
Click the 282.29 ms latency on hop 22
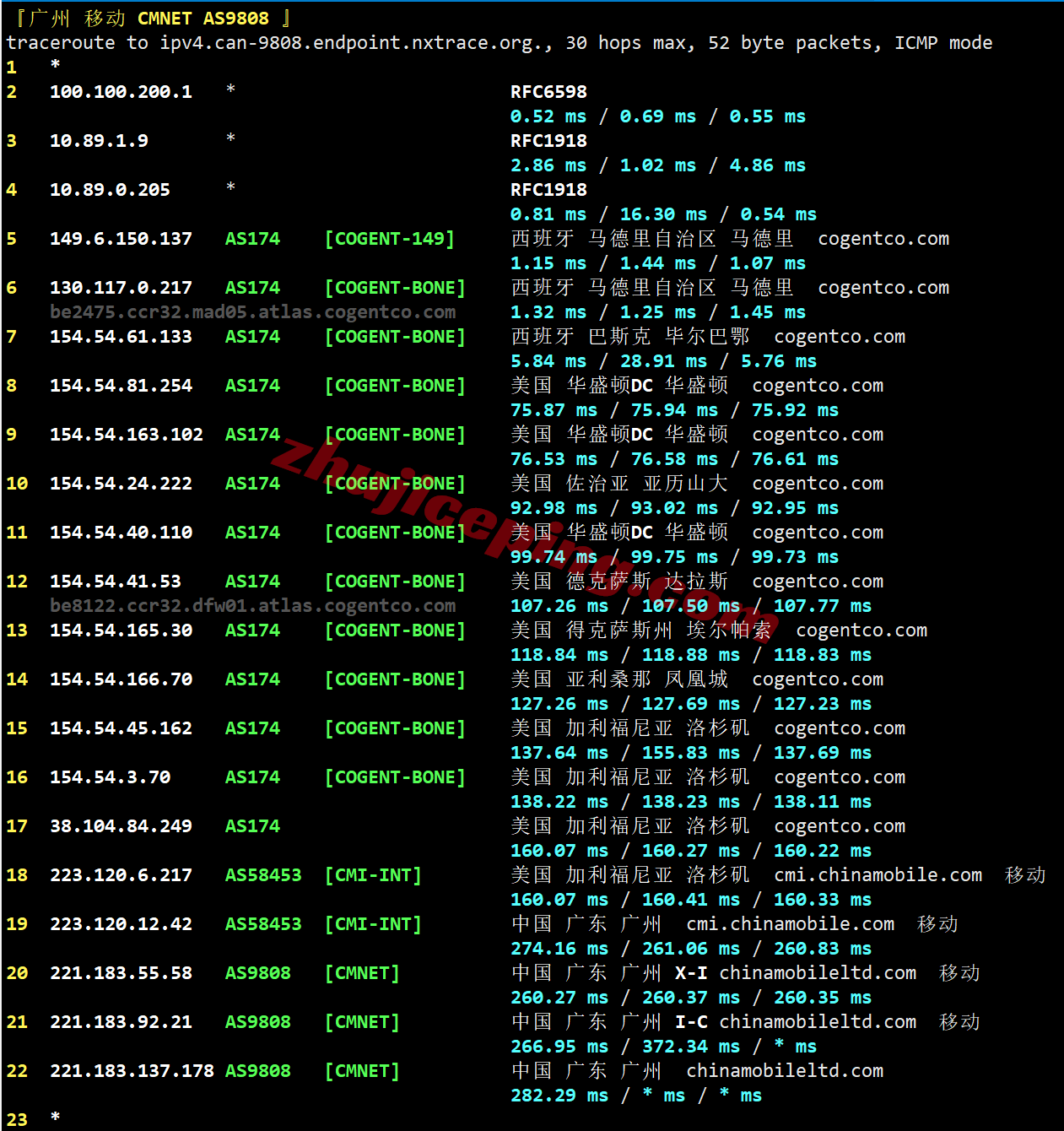click(559, 1096)
